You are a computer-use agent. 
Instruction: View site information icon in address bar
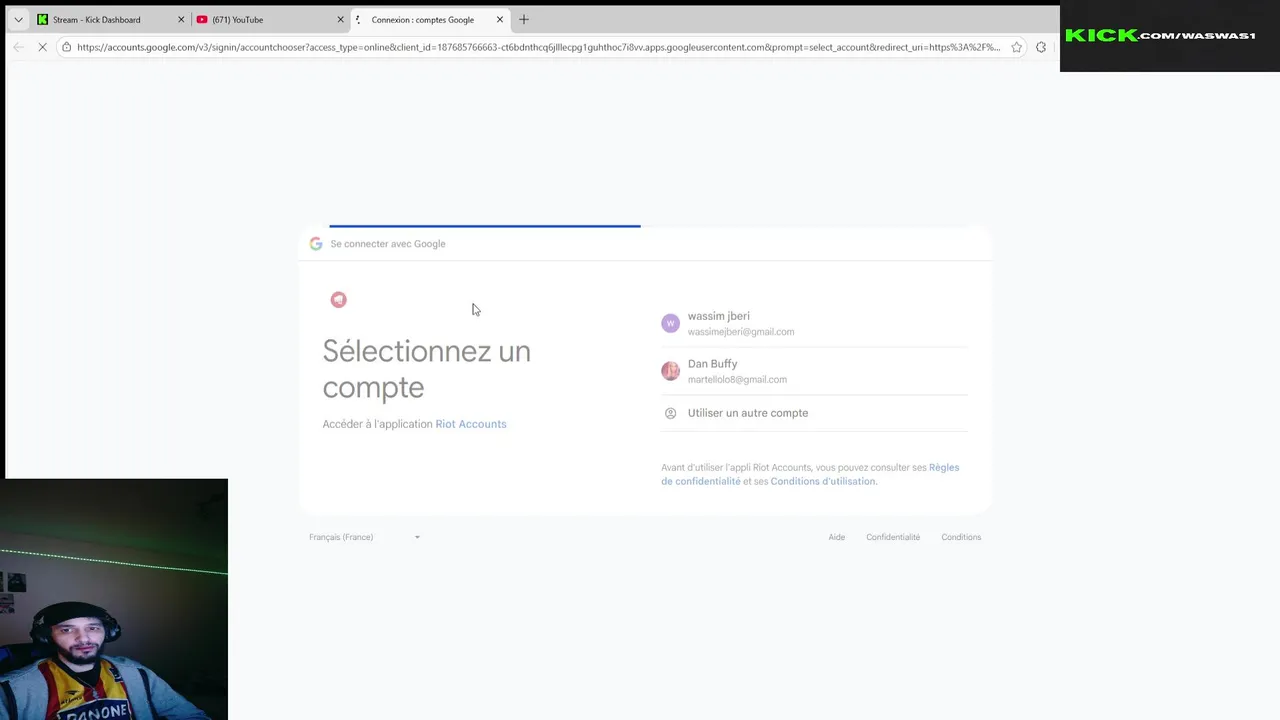pyautogui.click(x=66, y=47)
